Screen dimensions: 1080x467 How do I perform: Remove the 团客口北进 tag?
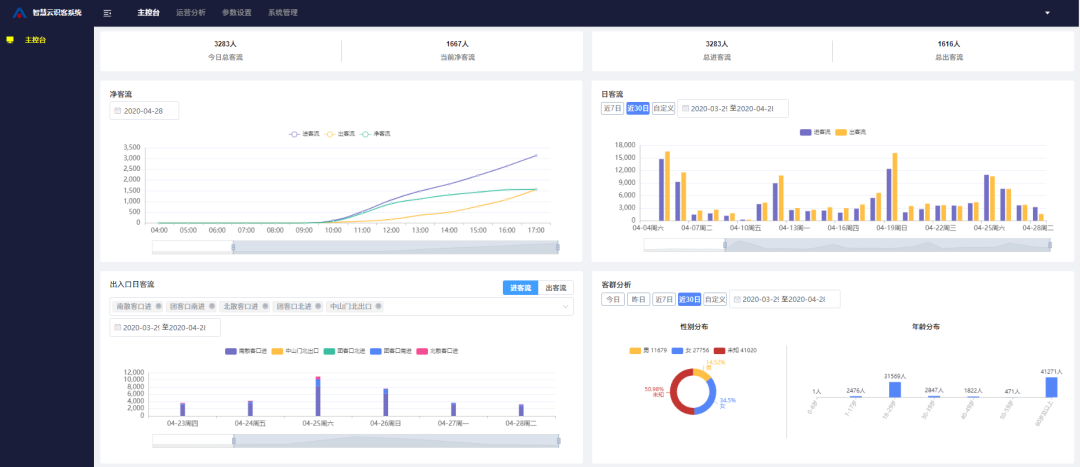pos(318,307)
